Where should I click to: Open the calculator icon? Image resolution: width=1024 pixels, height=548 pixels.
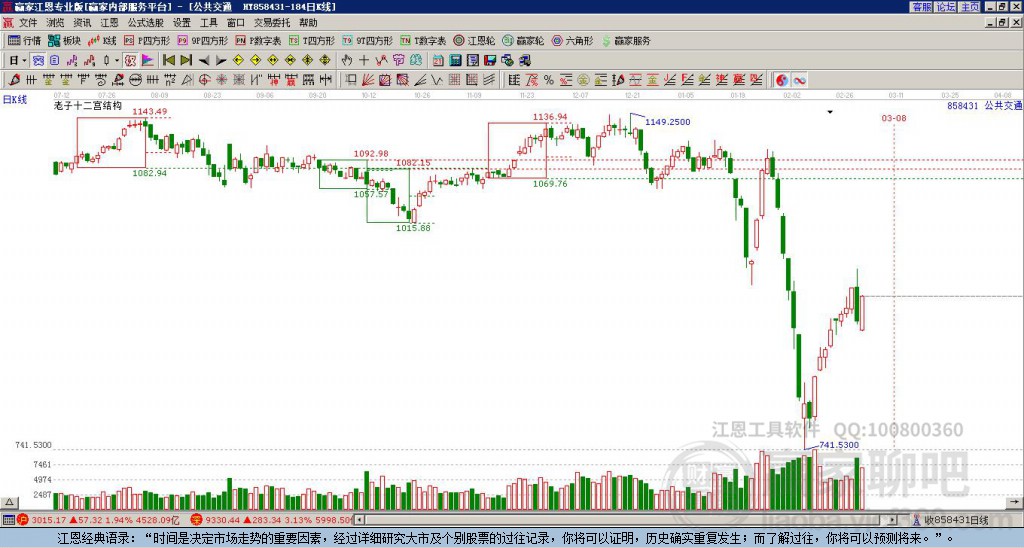point(455,60)
